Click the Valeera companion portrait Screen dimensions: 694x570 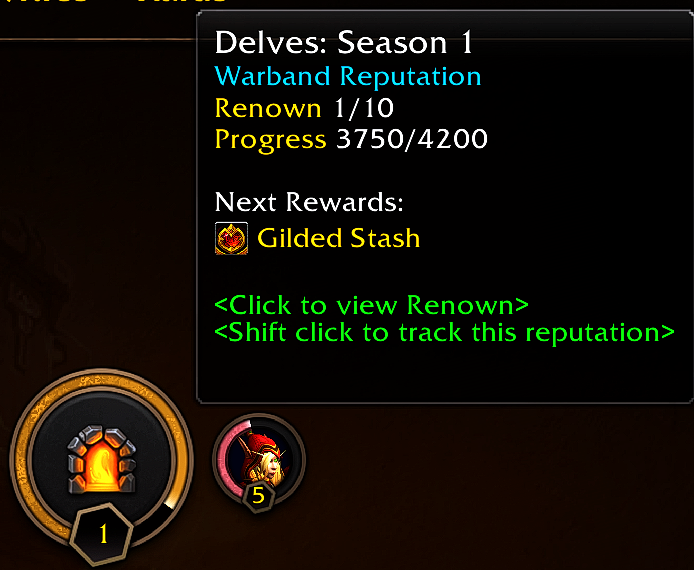(259, 459)
